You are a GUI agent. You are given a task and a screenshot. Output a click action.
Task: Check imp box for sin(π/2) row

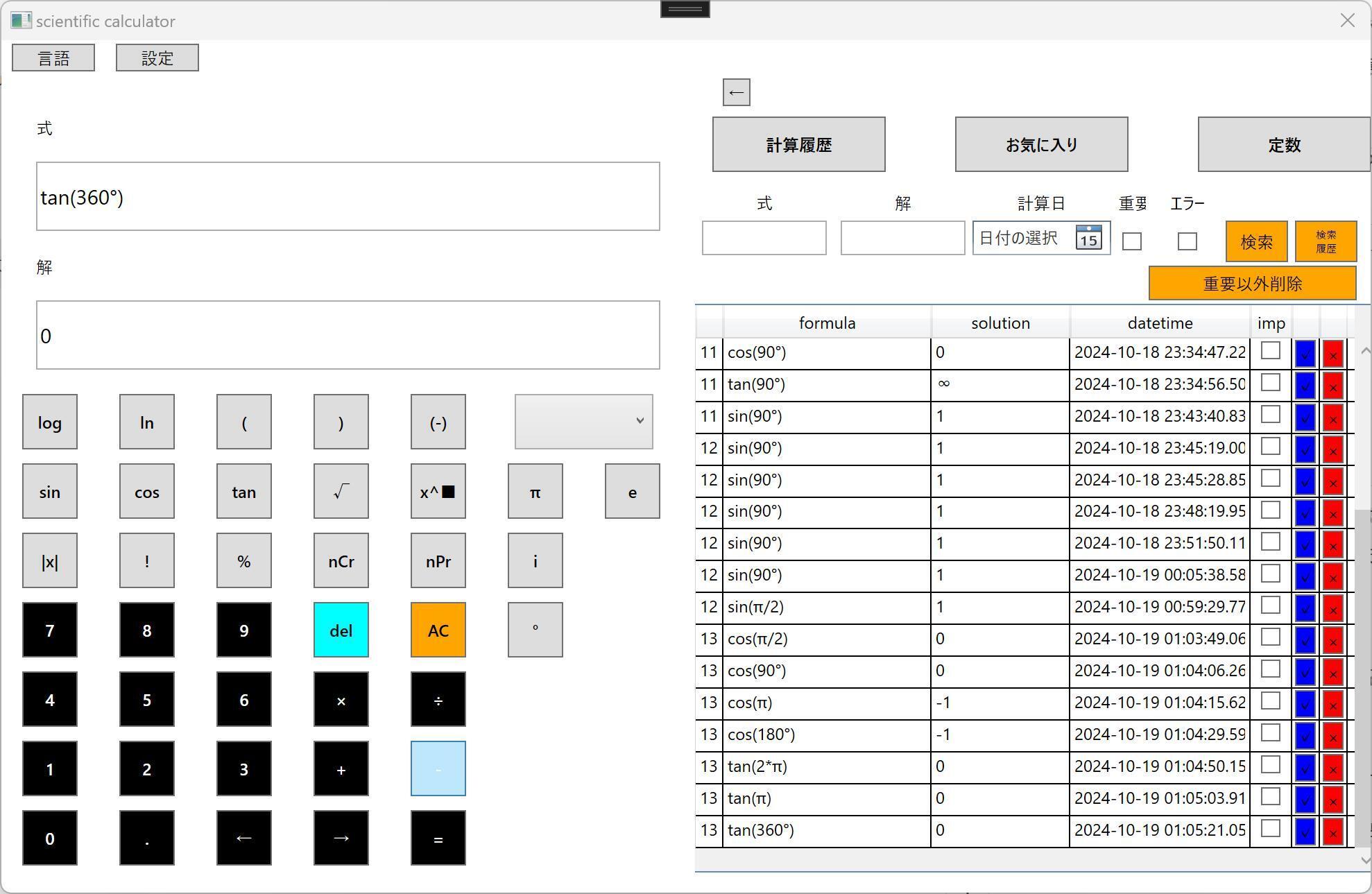click(1270, 605)
